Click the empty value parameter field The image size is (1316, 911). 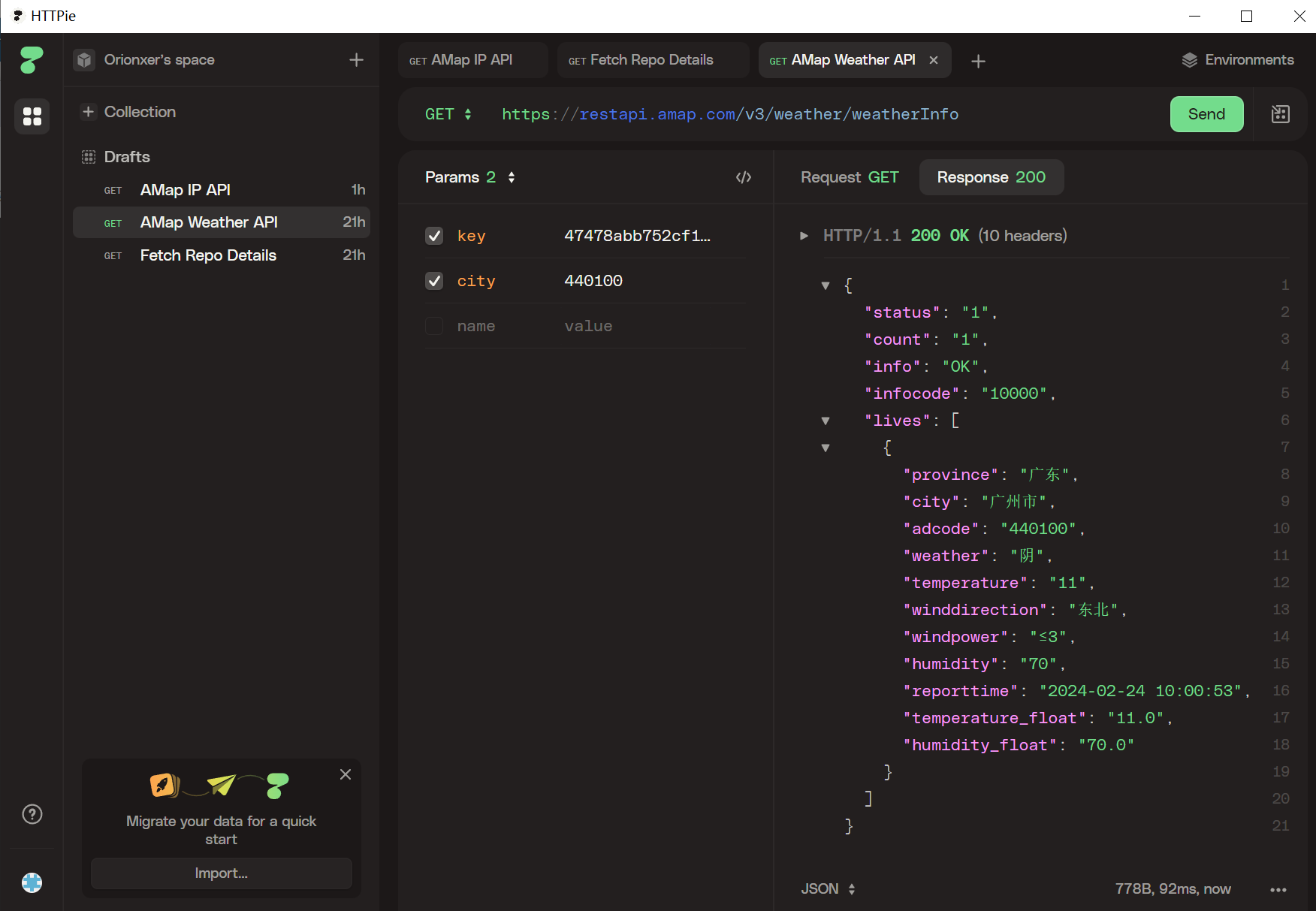[589, 326]
